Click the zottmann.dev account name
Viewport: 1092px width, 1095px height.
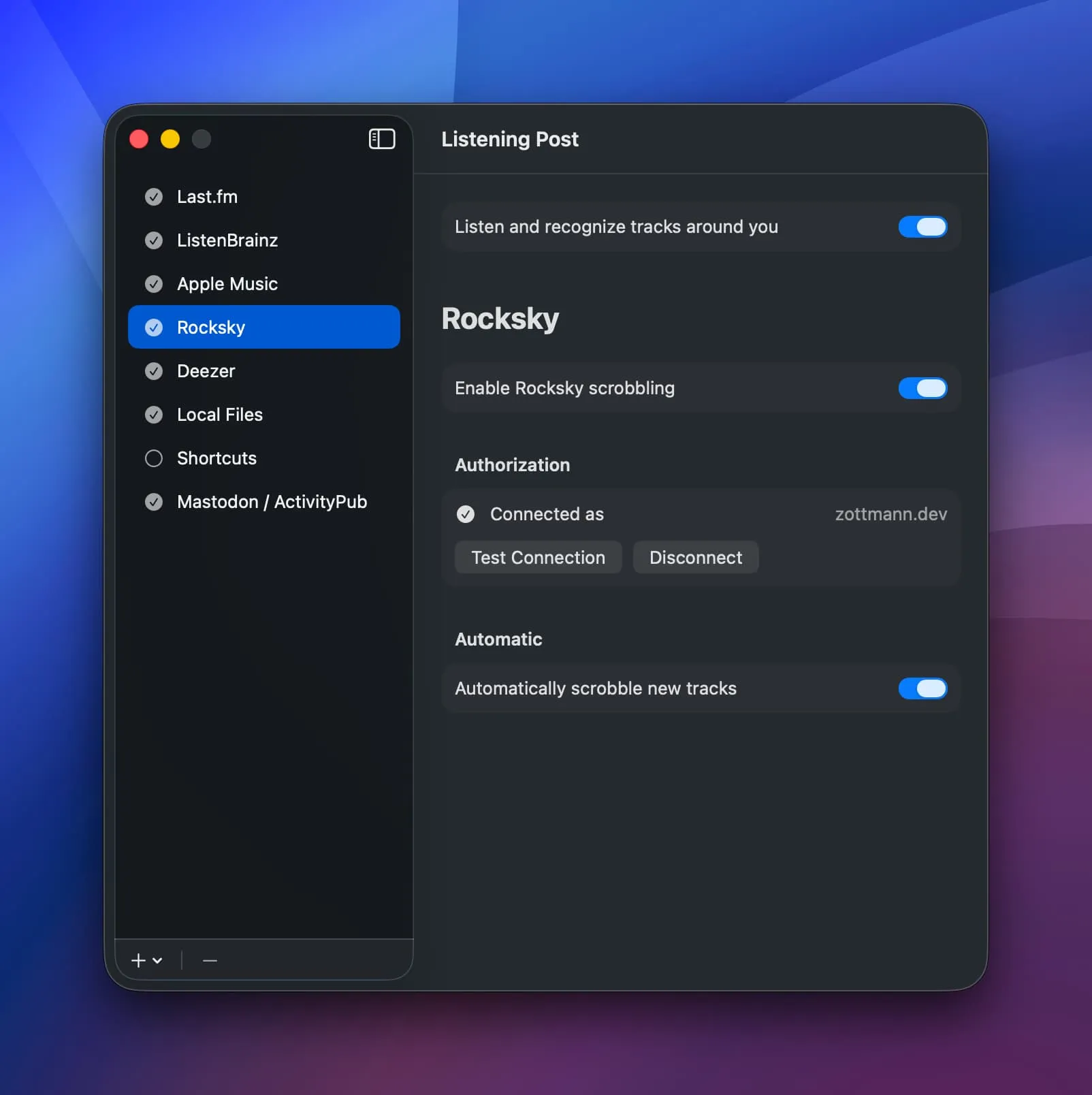tap(890, 514)
